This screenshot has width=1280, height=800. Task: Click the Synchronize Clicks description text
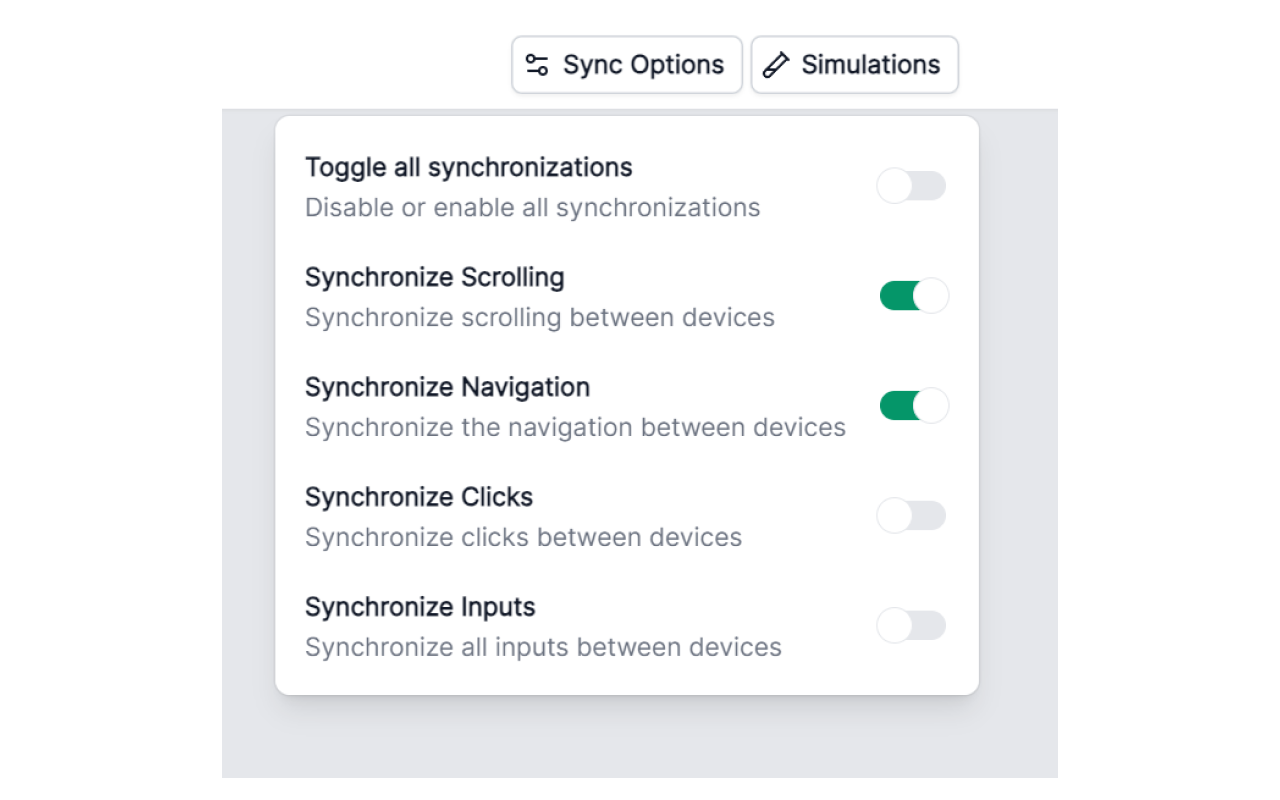click(x=524, y=537)
